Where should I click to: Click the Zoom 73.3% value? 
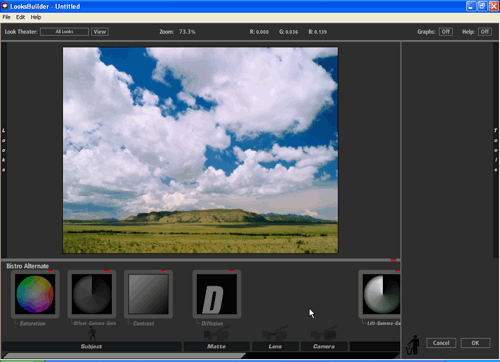(x=187, y=32)
